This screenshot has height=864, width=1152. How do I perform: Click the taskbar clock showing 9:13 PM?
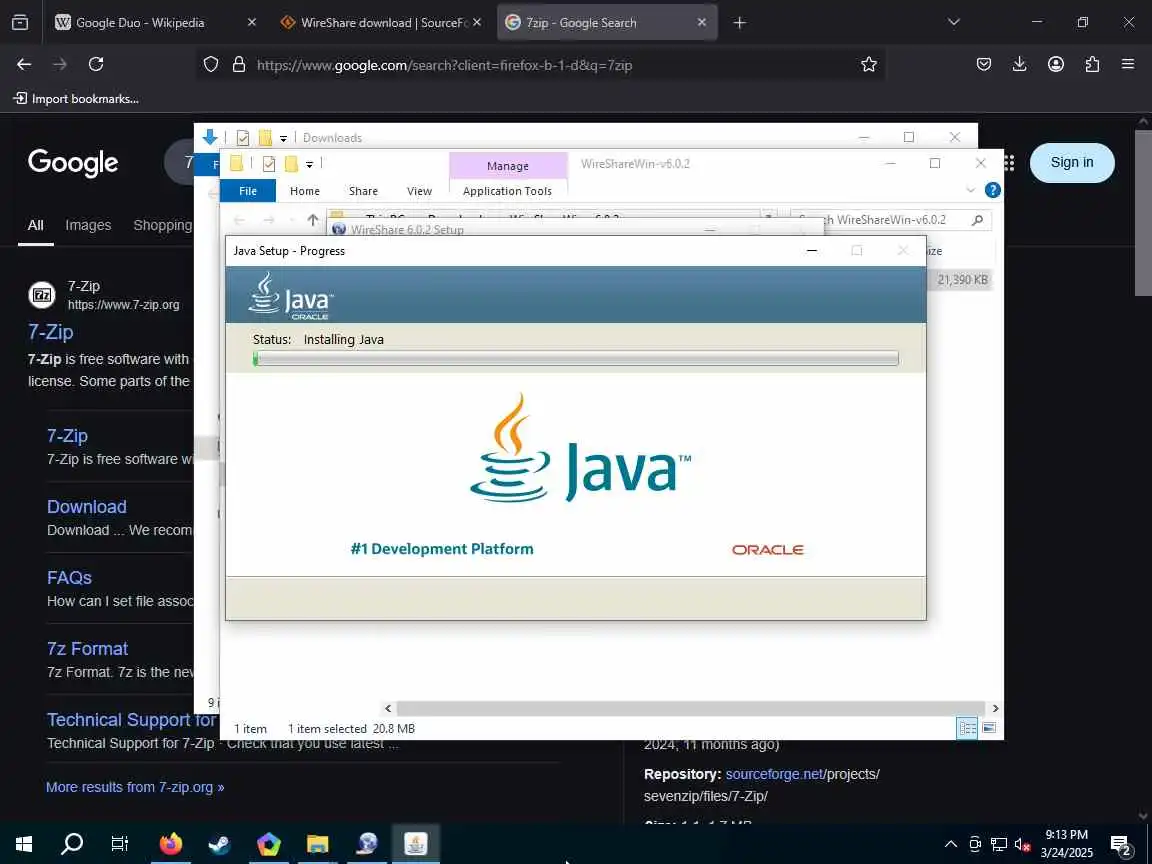pyautogui.click(x=1067, y=844)
